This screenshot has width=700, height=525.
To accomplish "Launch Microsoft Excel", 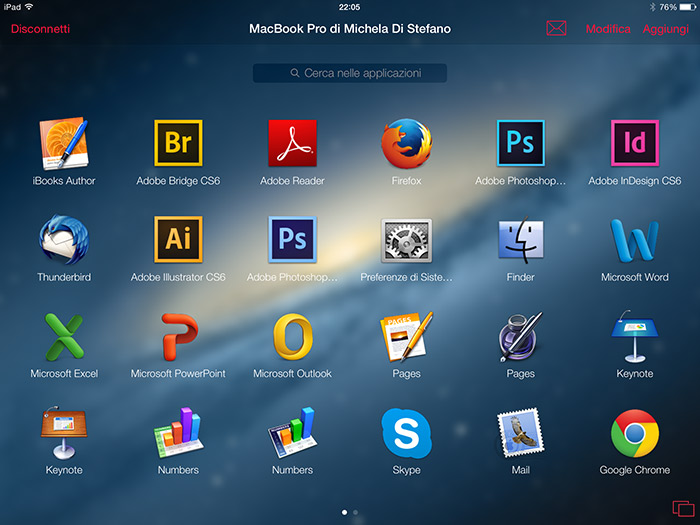I will (x=64, y=337).
